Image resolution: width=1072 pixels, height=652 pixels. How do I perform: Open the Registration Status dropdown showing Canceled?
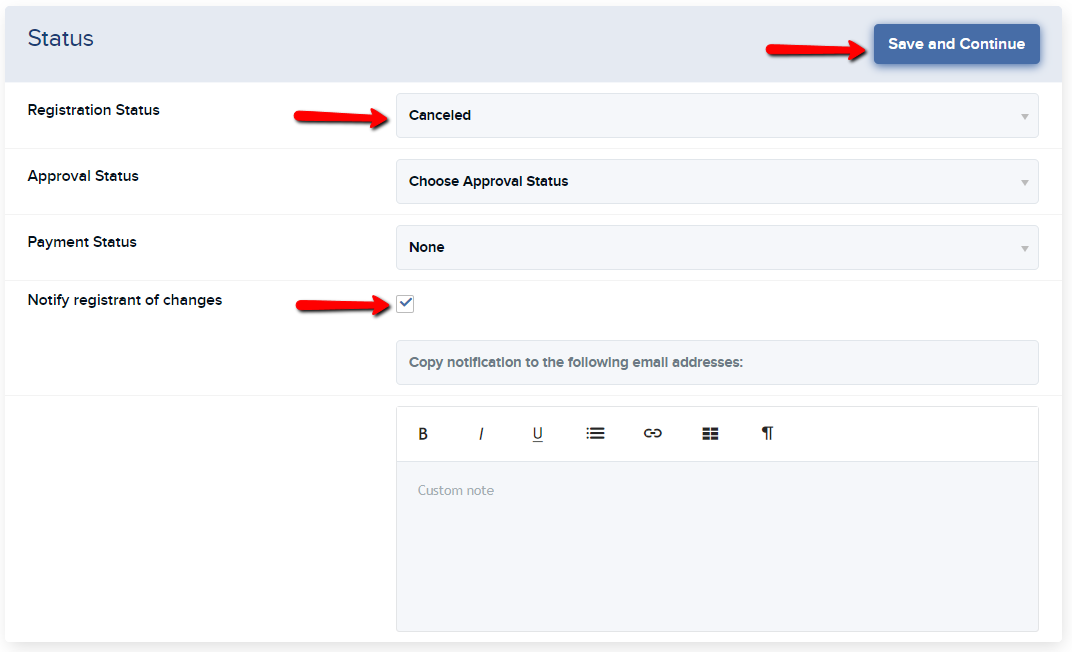click(x=716, y=115)
